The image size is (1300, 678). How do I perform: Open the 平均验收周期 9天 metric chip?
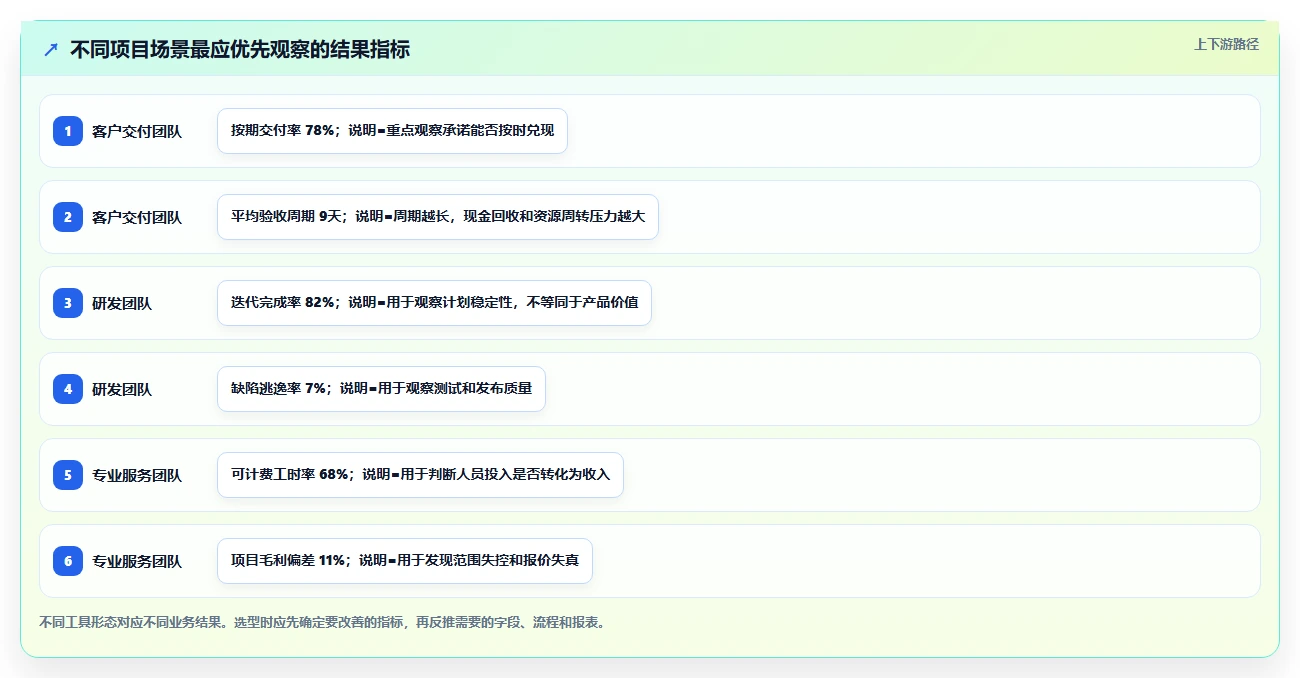pyautogui.click(x=438, y=217)
